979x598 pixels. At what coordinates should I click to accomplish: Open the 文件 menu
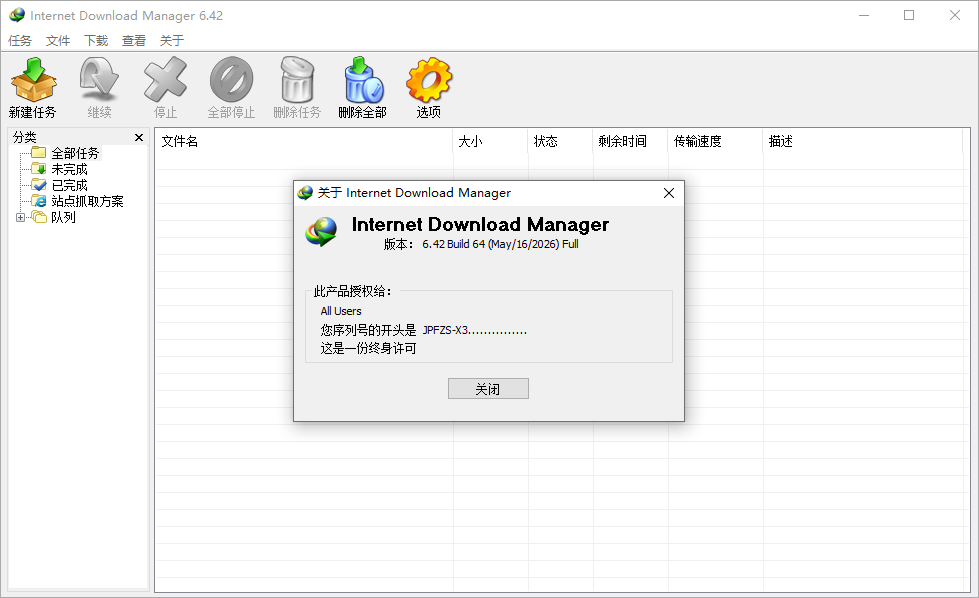tap(57, 41)
